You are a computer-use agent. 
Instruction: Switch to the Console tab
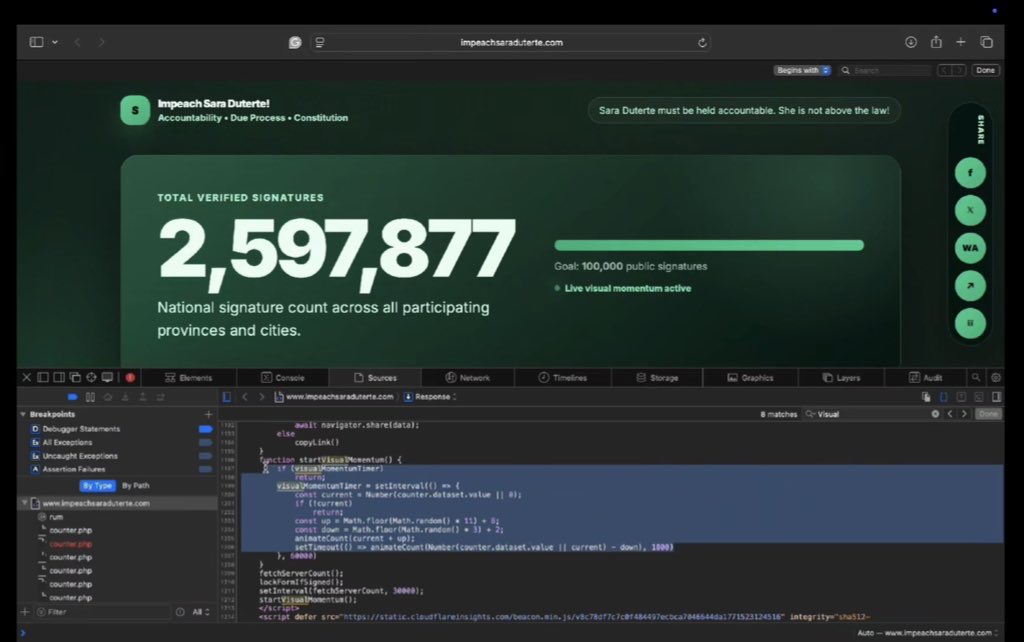click(x=283, y=377)
